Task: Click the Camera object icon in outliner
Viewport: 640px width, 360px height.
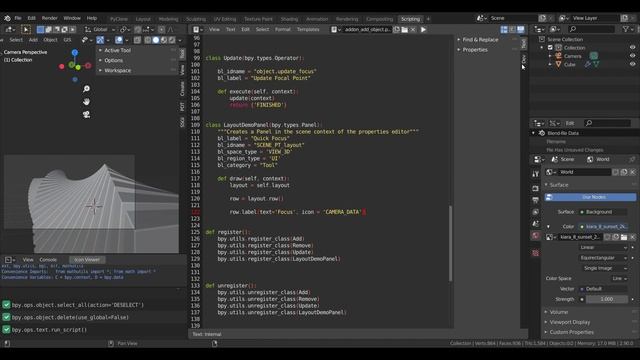Action: 558,56
